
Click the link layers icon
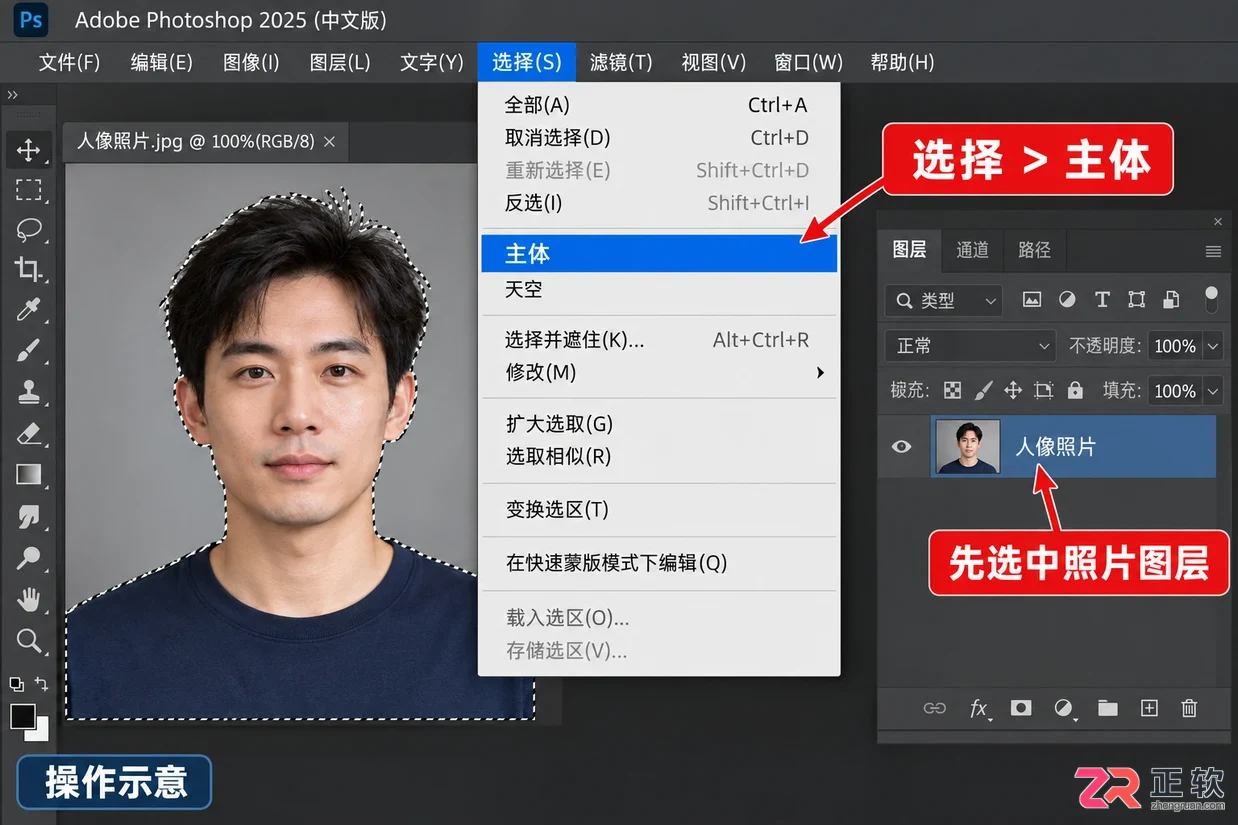click(x=934, y=708)
